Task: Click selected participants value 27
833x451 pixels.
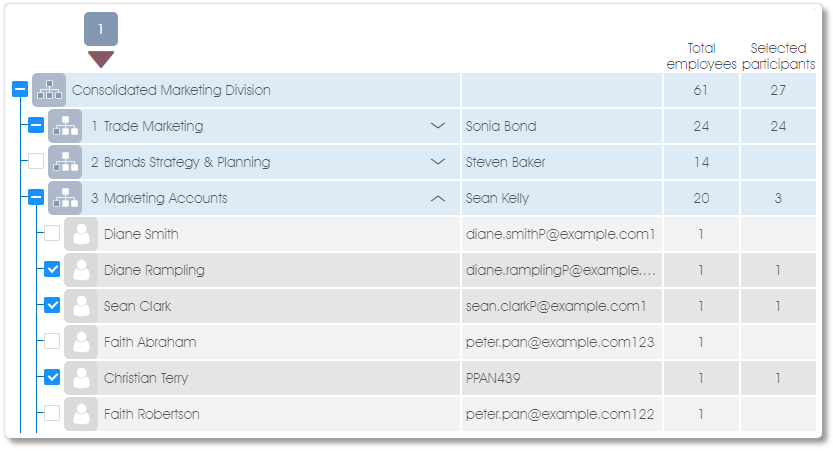Action: [778, 90]
